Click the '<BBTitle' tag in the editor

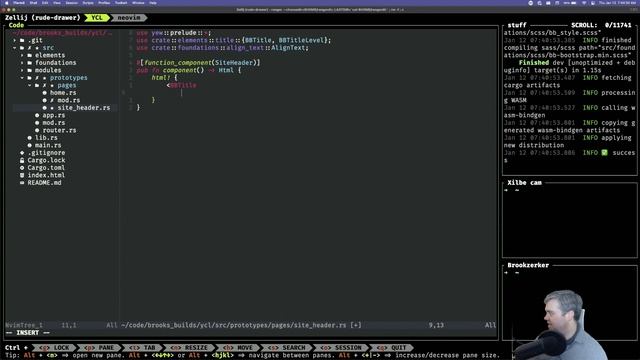182,85
